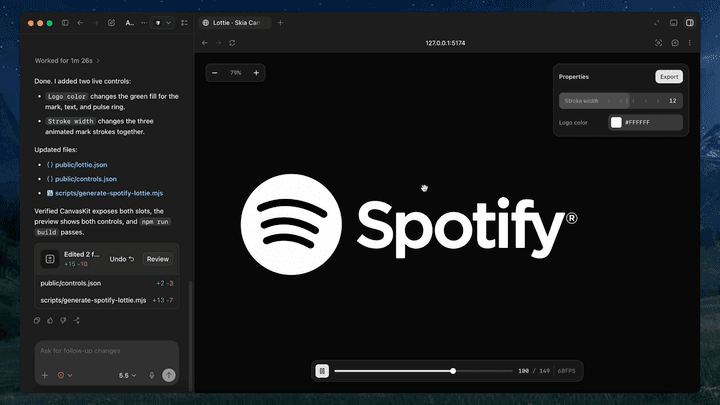The height and width of the screenshot is (405, 720).
Task: Open the red clock mode dropdown
Action: tap(65, 375)
